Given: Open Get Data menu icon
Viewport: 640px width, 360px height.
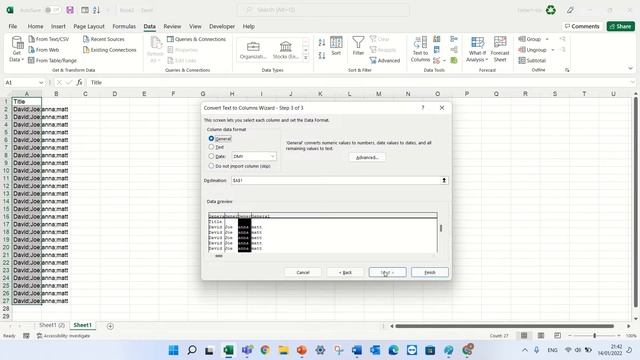Looking at the screenshot, I should click(x=17, y=49).
